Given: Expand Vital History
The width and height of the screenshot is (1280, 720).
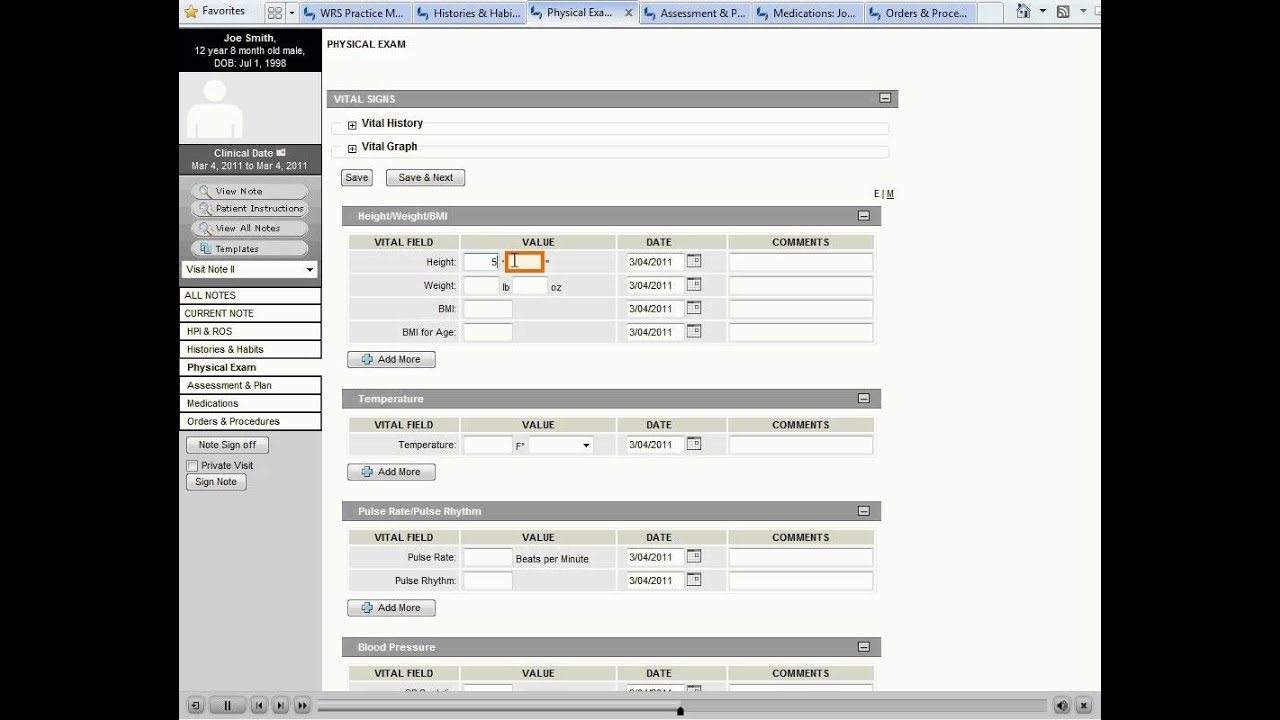Looking at the screenshot, I should point(352,125).
